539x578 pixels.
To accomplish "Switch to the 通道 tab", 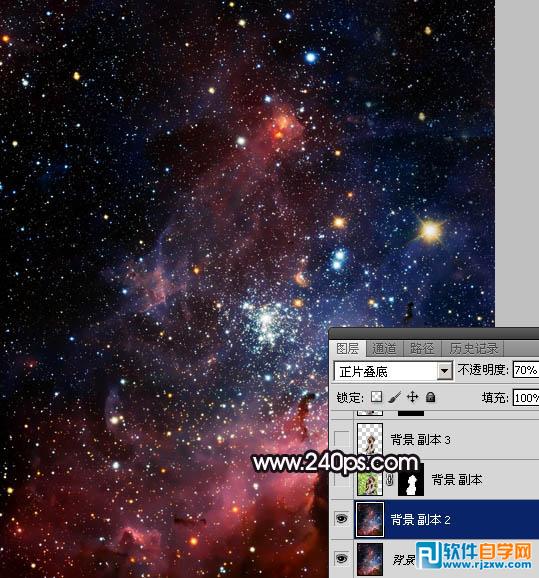I will click(x=384, y=348).
